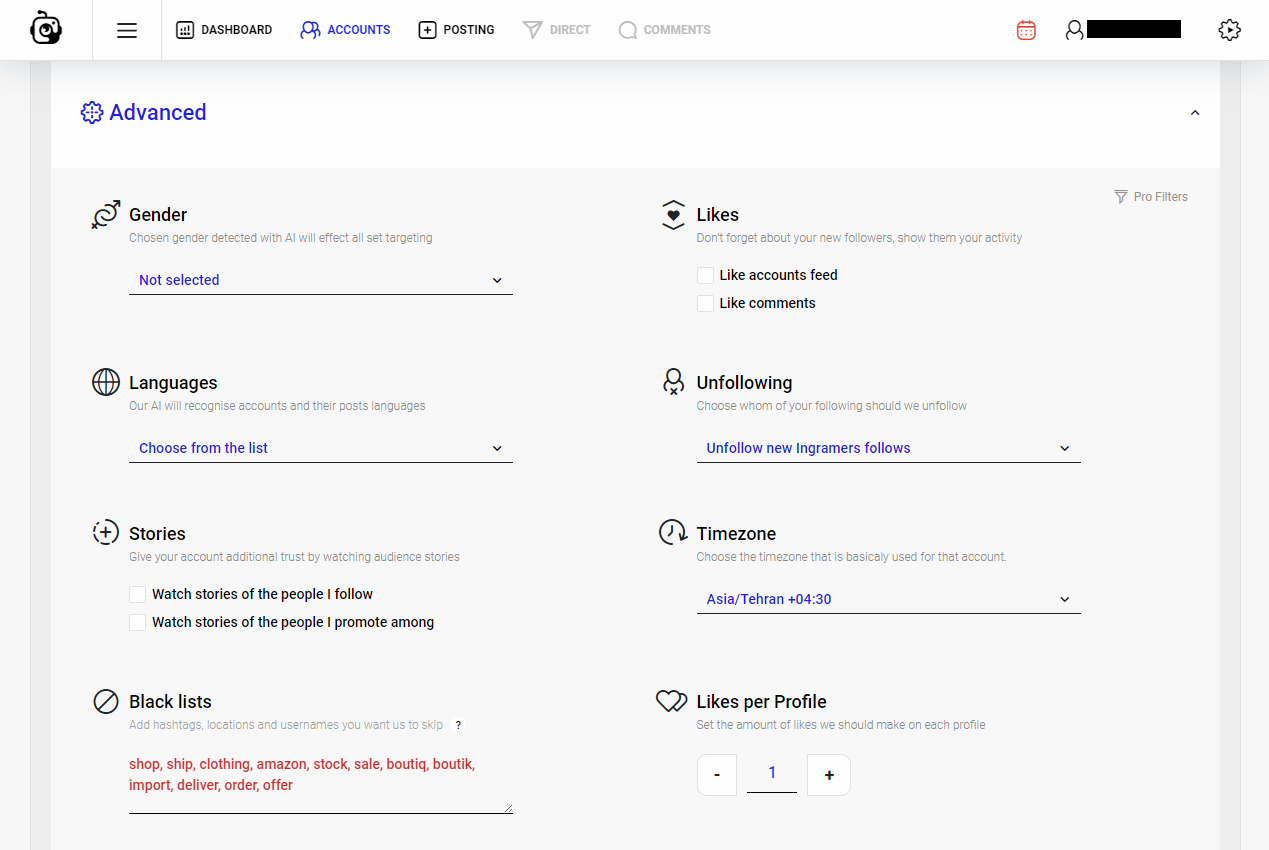Go to the Dashboard tab
Image resolution: width=1269 pixels, height=850 pixels.
coord(224,30)
